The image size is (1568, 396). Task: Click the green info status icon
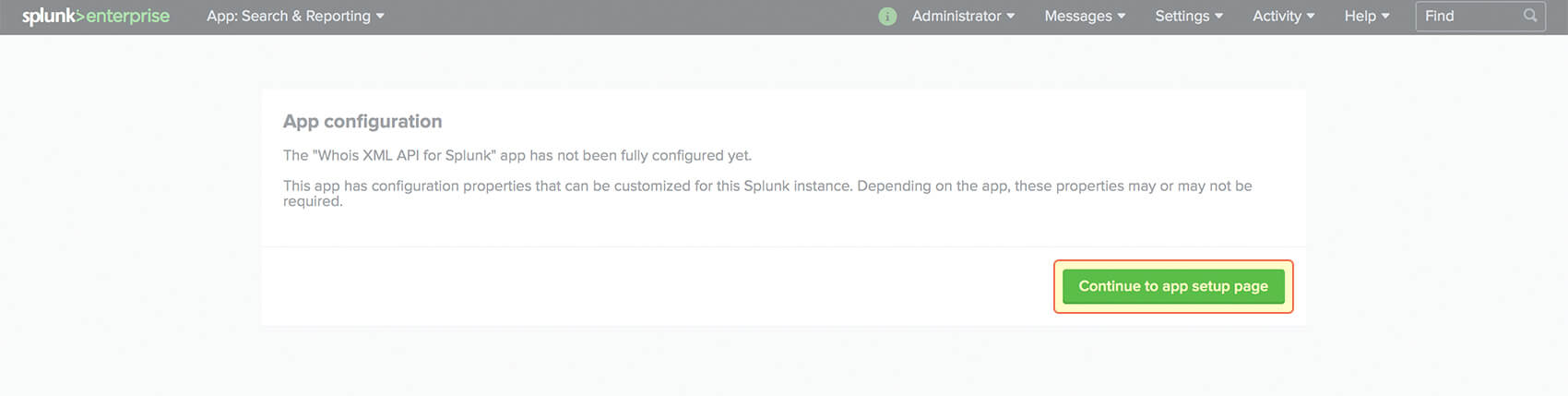coord(887,17)
